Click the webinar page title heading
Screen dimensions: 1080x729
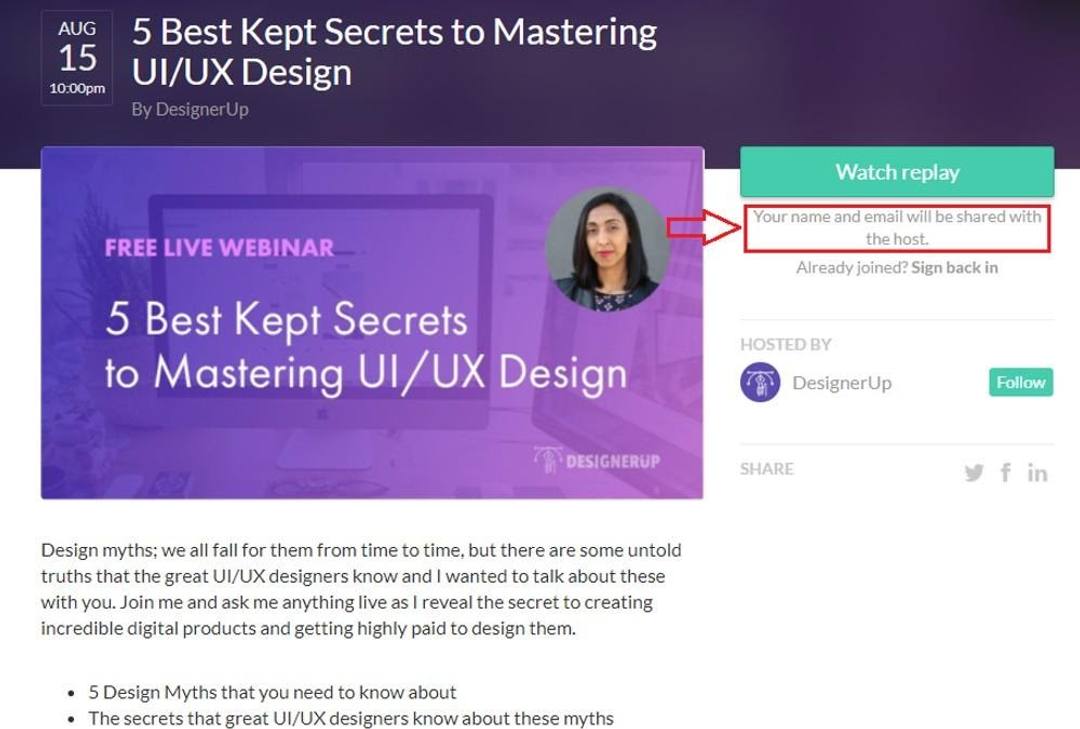tap(394, 52)
